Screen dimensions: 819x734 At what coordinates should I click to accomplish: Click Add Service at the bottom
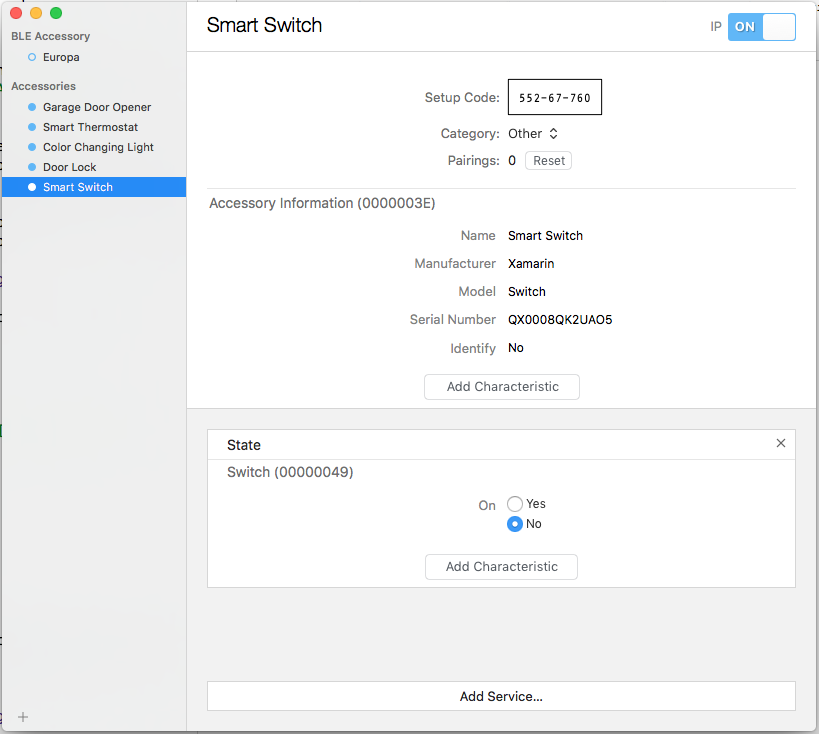pyautogui.click(x=501, y=696)
